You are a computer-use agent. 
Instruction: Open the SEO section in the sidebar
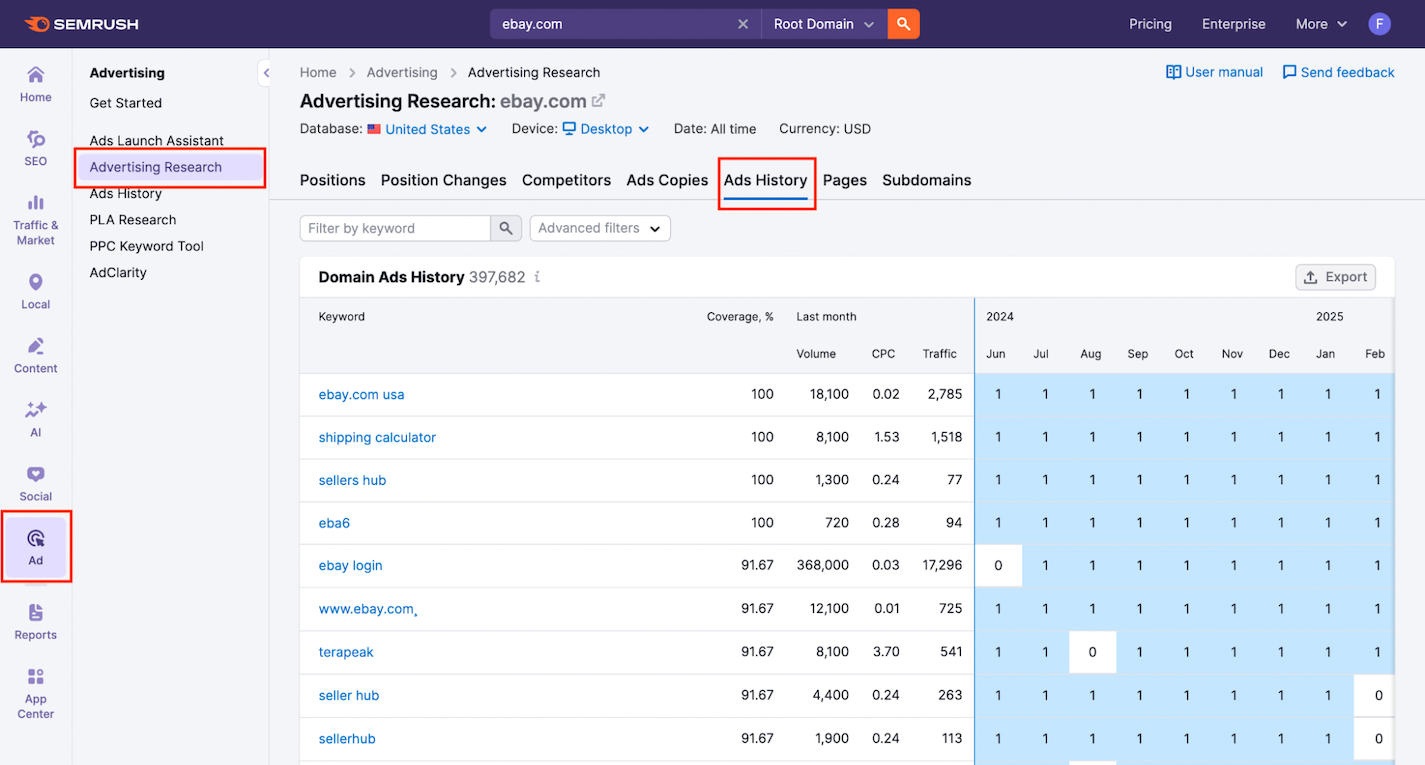pyautogui.click(x=35, y=150)
